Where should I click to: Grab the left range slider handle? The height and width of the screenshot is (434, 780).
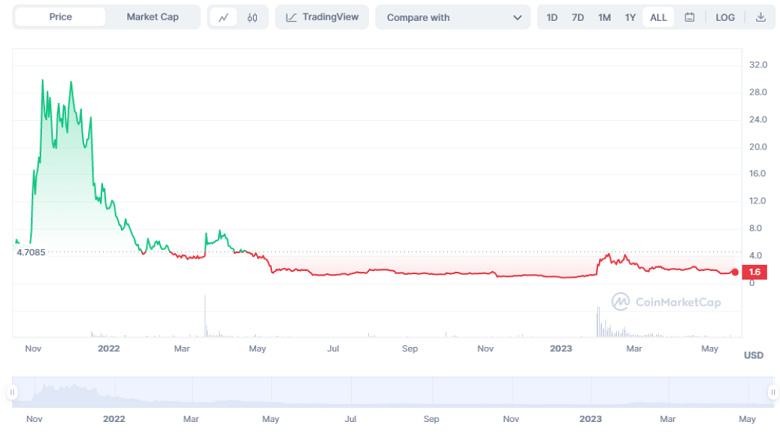click(x=13, y=392)
